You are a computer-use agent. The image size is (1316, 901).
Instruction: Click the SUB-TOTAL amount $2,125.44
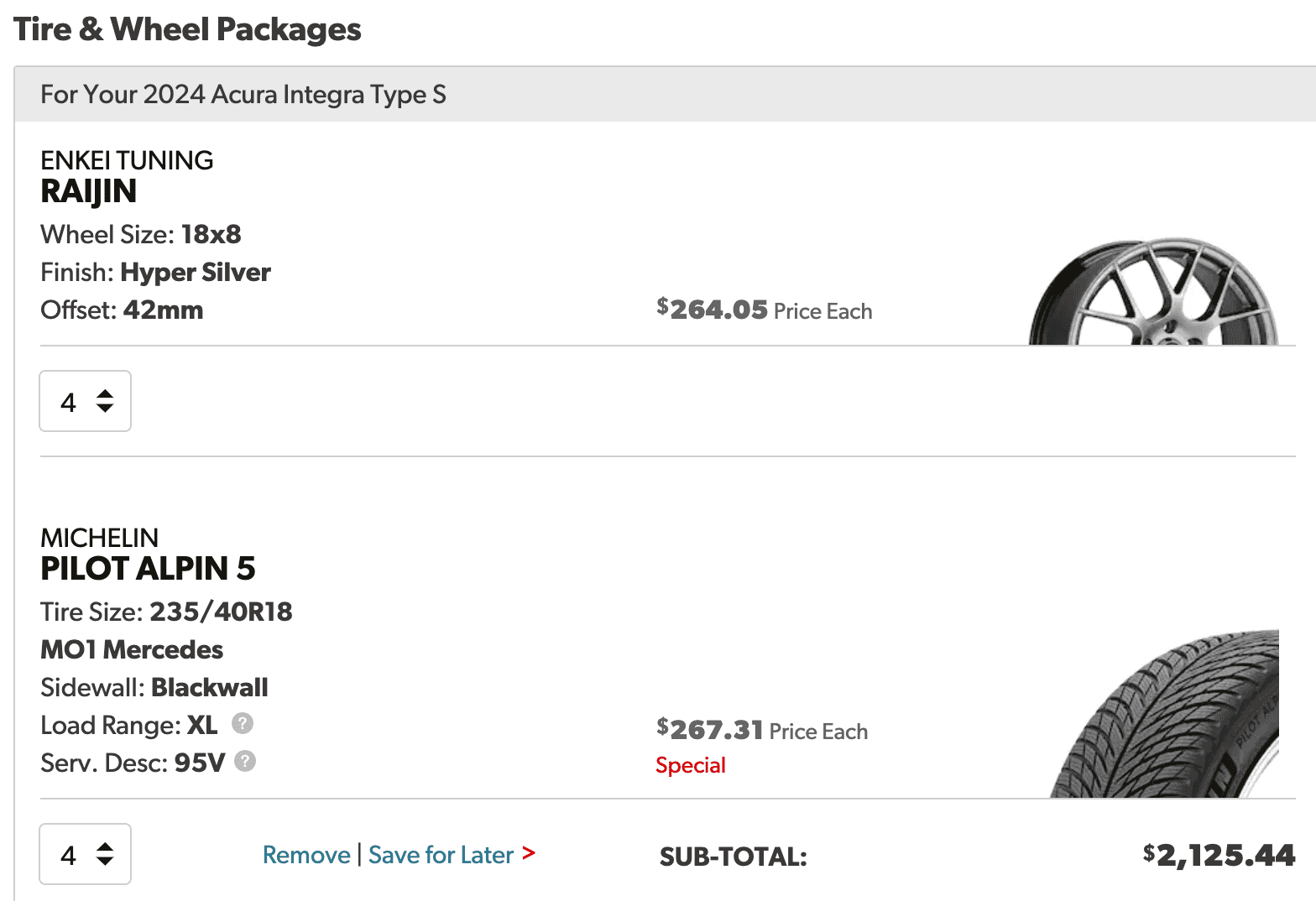click(1219, 856)
